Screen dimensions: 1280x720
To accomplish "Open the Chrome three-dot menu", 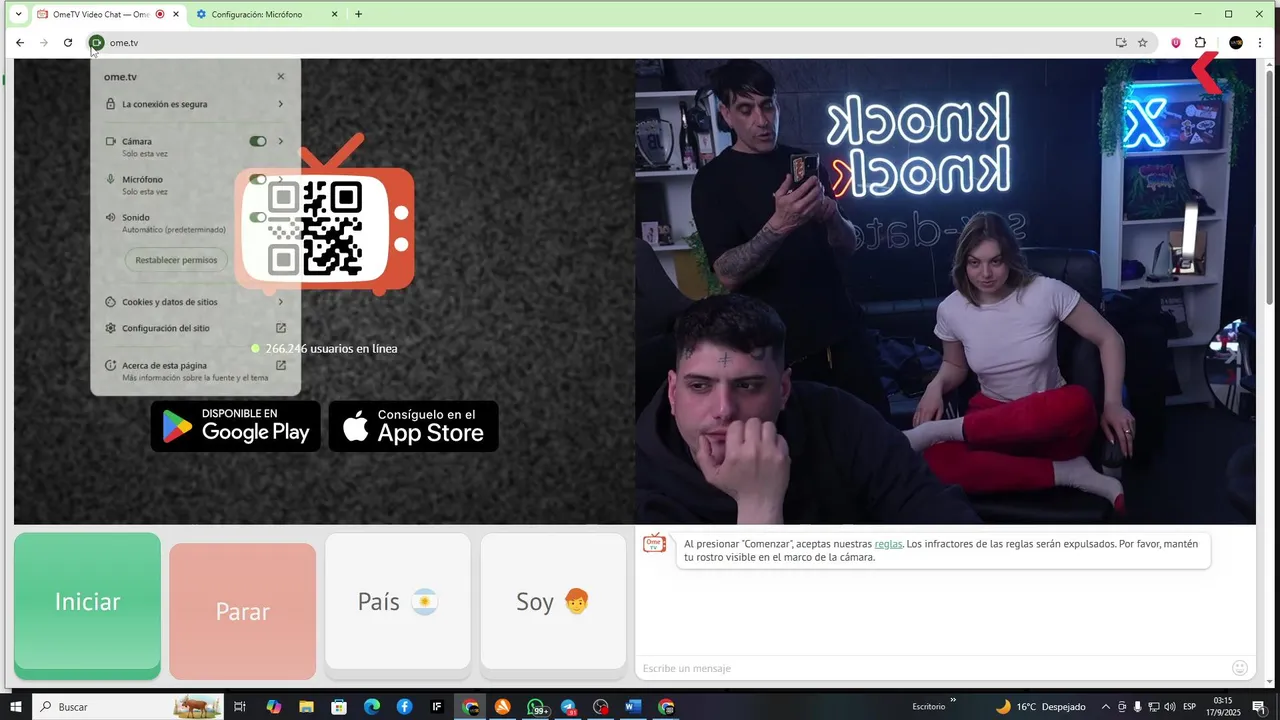I will point(1260,43).
